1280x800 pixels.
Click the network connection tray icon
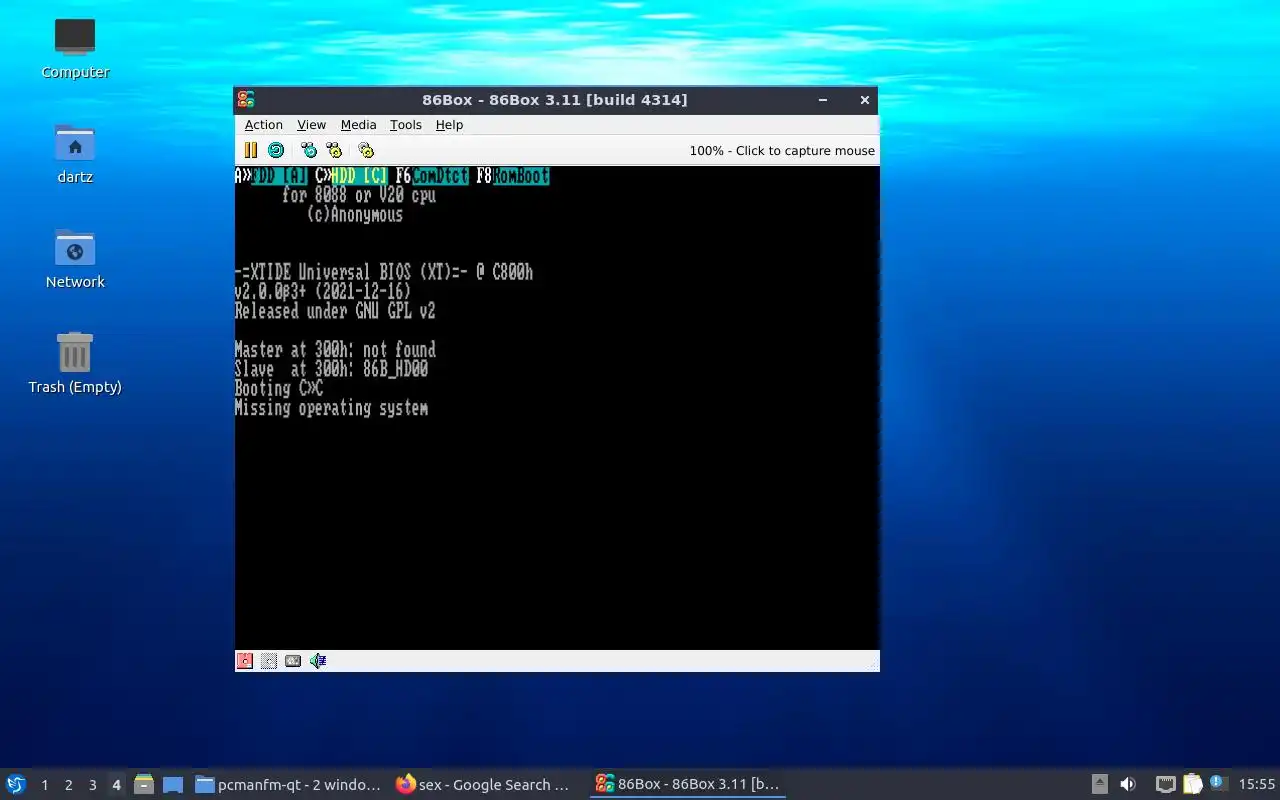1165,785
